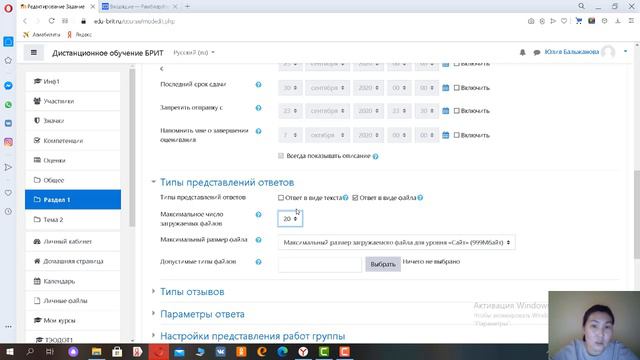Open Microsoft Edge in taskbar
This screenshot has height=360, width=640.
[x=282, y=352]
